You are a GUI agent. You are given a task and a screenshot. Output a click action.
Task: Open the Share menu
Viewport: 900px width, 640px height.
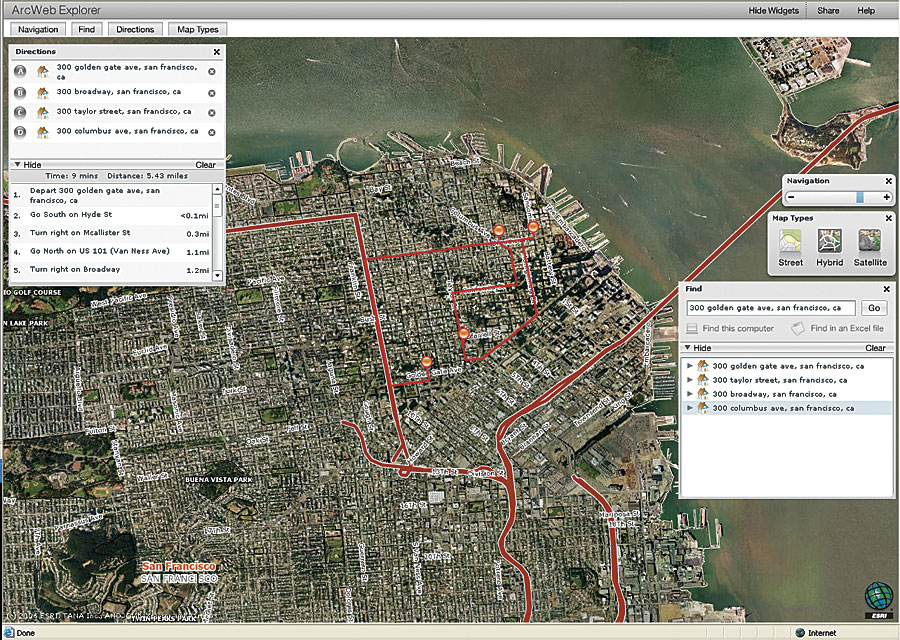pyautogui.click(x=828, y=10)
